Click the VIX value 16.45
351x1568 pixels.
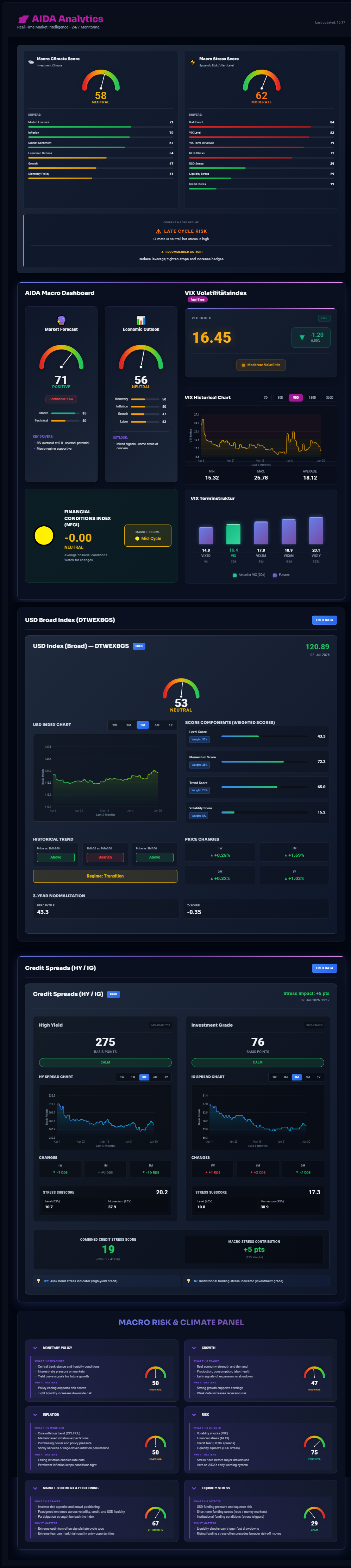tap(212, 337)
